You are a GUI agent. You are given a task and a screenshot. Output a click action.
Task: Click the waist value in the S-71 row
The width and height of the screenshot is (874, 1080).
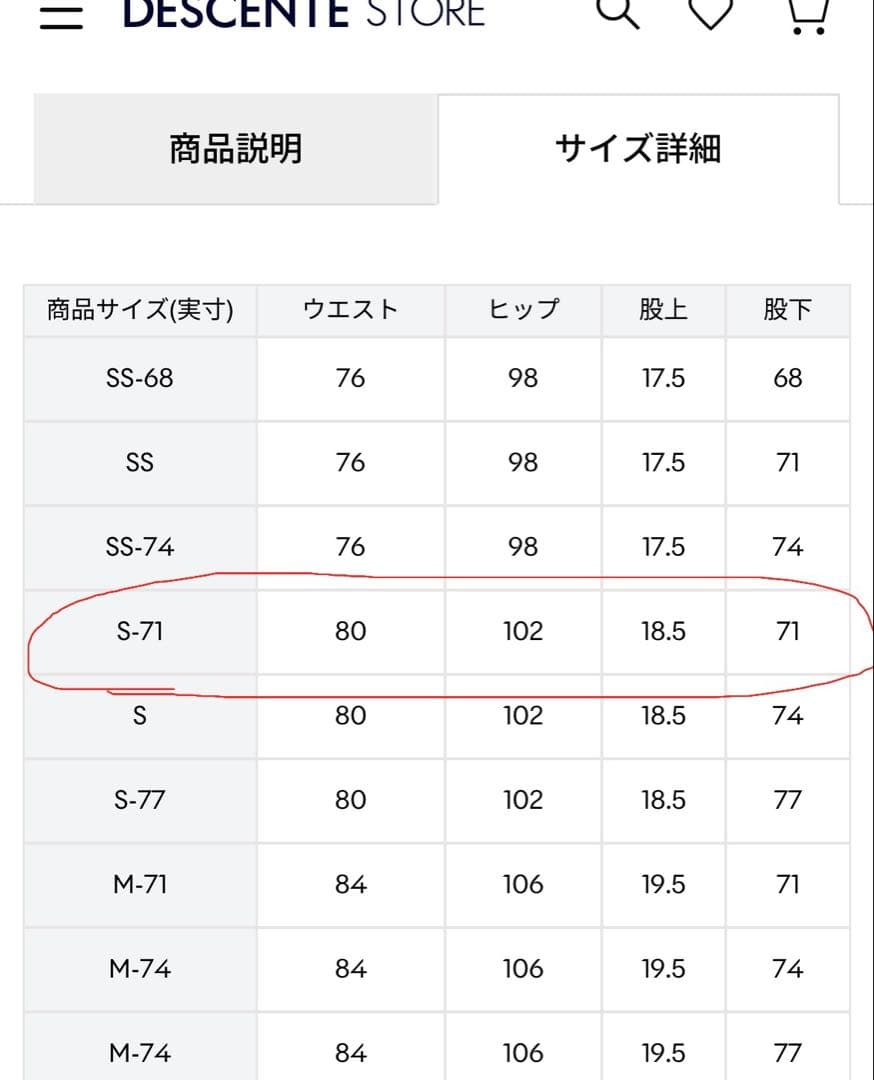tap(351, 631)
